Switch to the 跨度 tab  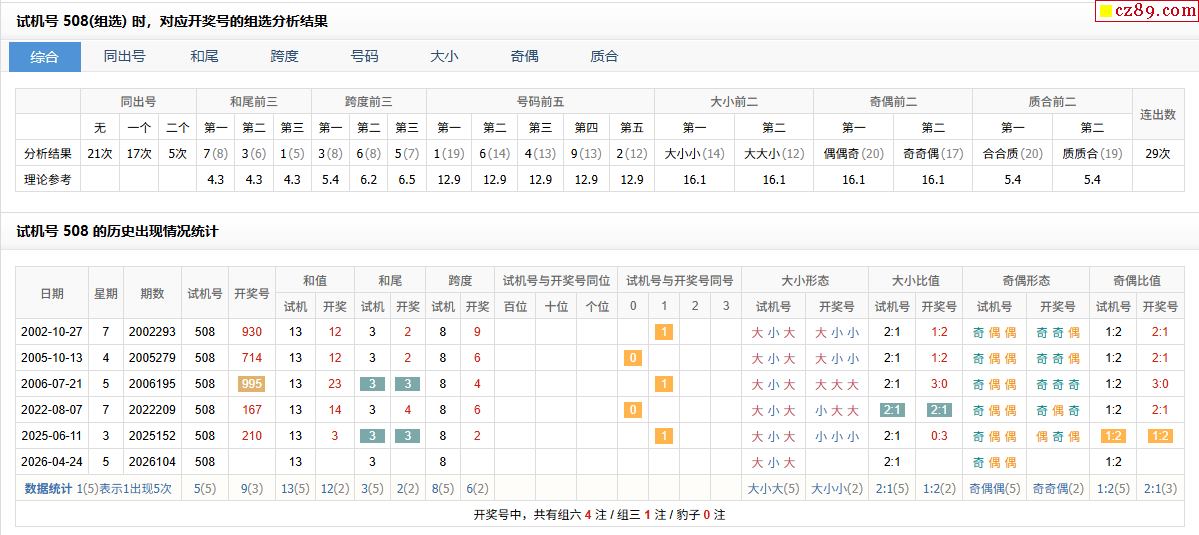pyautogui.click(x=284, y=57)
